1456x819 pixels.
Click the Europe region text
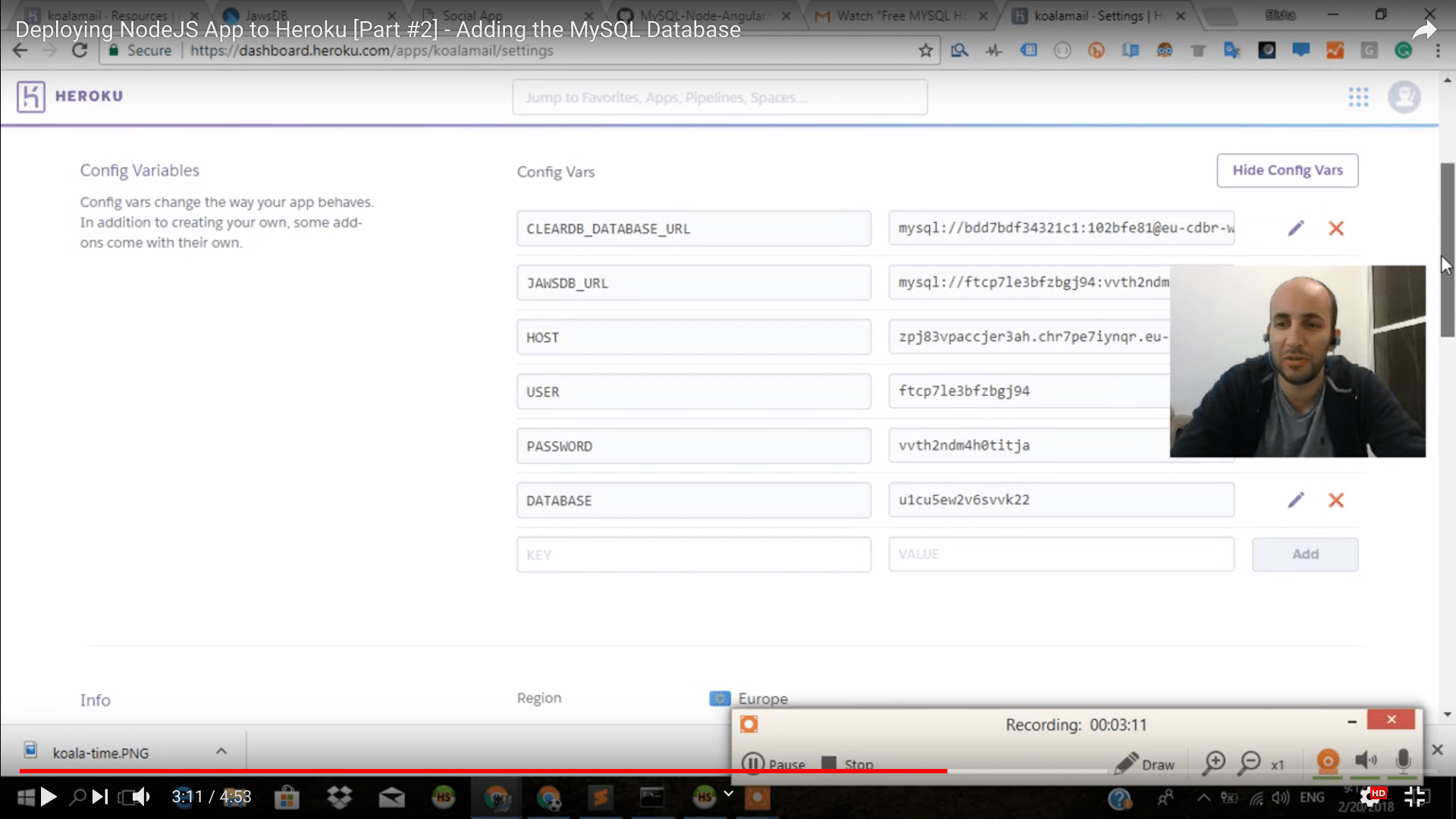point(763,698)
